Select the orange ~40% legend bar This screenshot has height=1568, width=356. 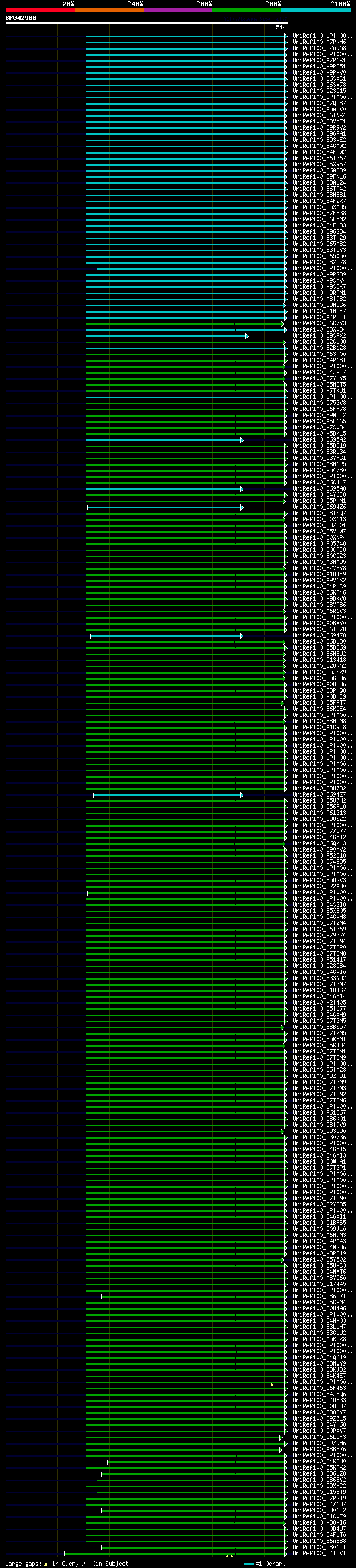coord(109,10)
